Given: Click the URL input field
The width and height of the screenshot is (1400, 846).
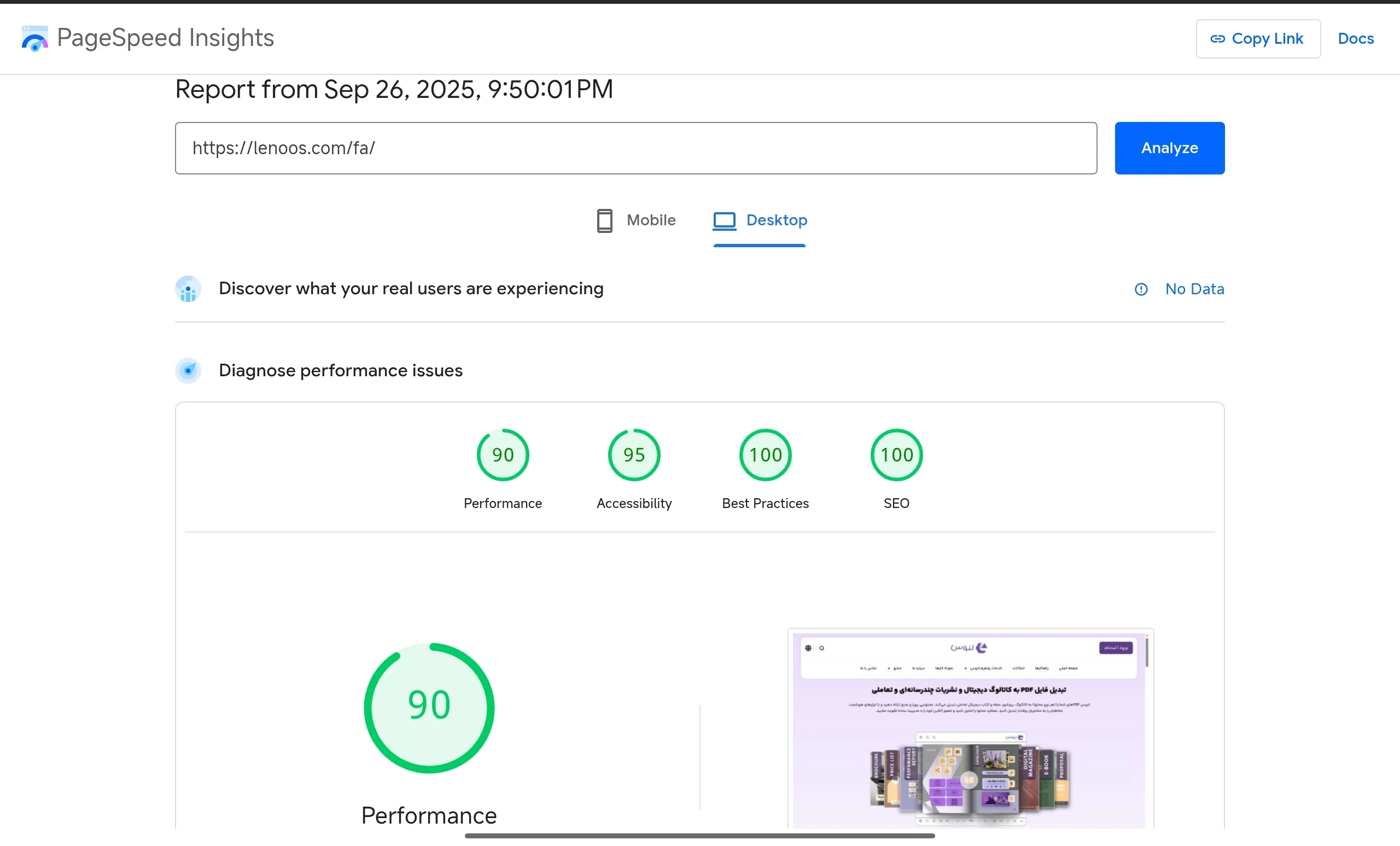Looking at the screenshot, I should pos(635,148).
